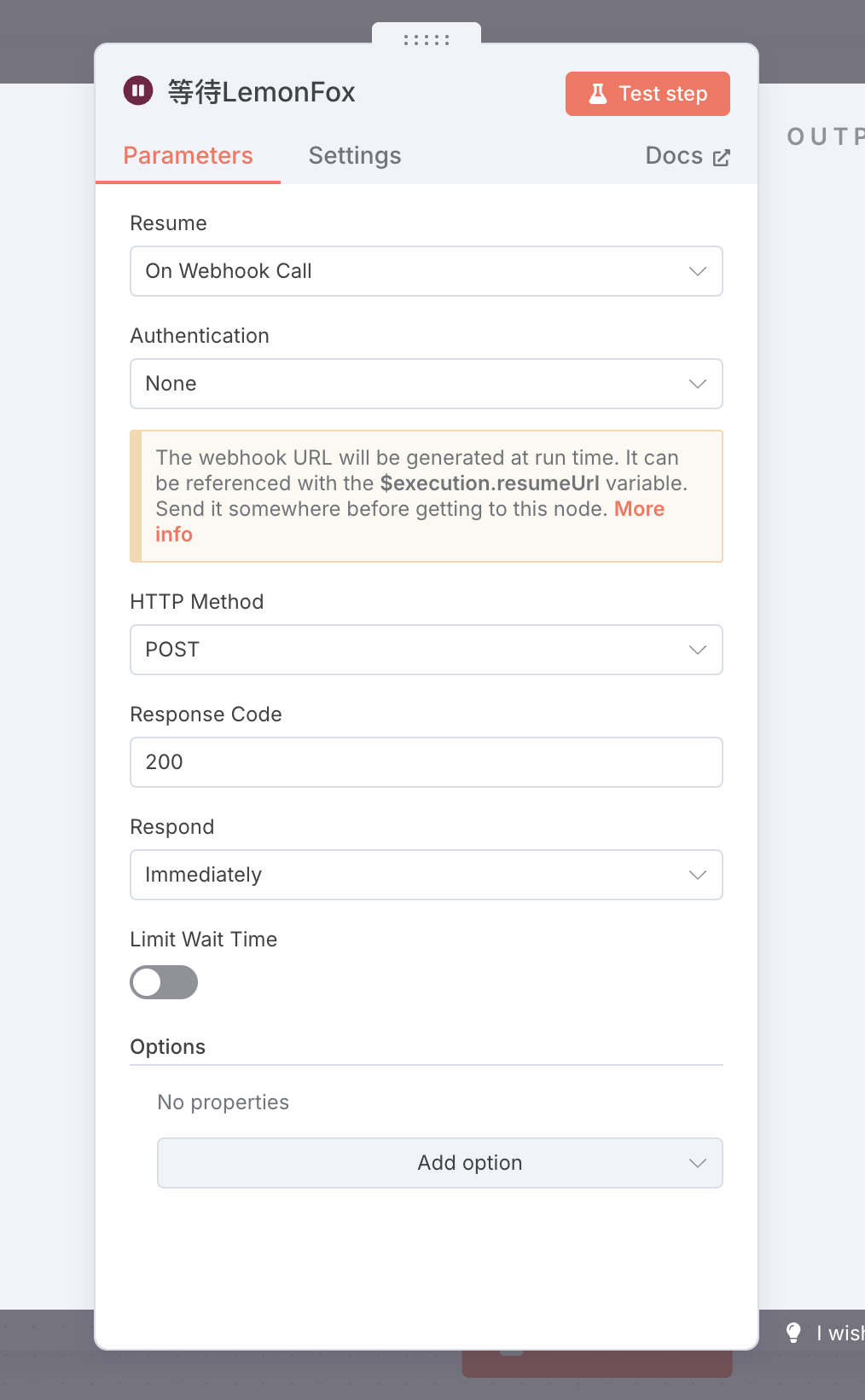The image size is (865, 1400).
Task: Click the Test step button
Action: click(647, 94)
